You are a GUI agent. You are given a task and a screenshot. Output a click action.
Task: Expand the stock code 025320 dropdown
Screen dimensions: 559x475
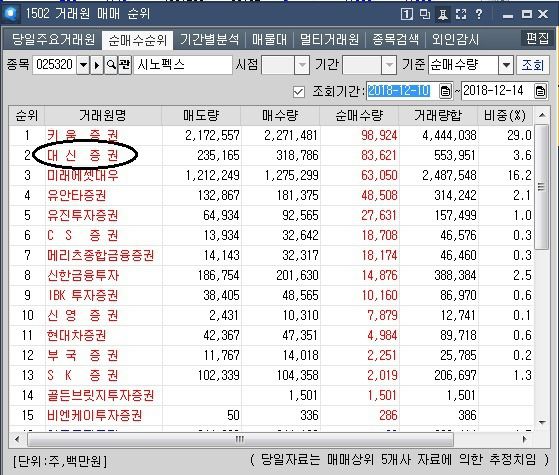pos(83,65)
